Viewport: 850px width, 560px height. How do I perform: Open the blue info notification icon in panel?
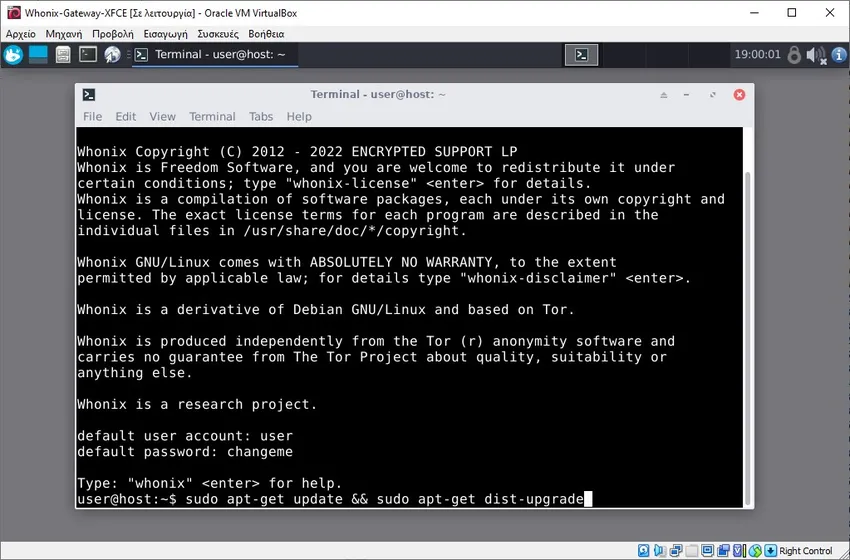(839, 55)
